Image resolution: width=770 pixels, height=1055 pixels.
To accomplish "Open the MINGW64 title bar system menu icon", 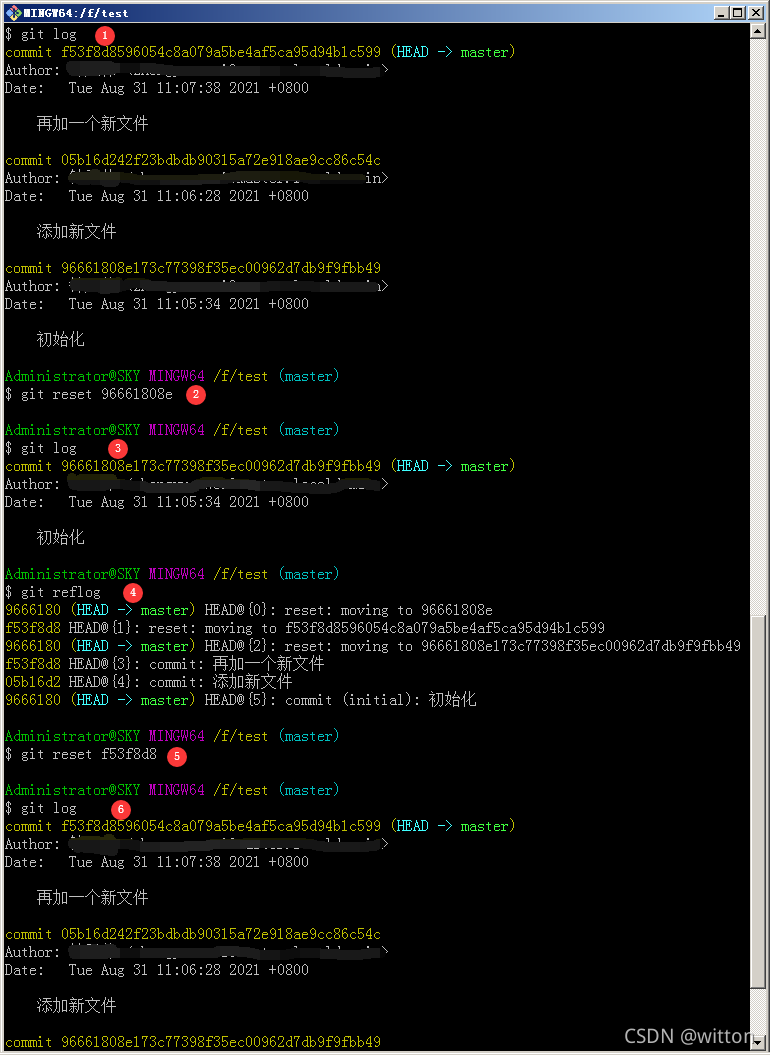I will point(13,12).
